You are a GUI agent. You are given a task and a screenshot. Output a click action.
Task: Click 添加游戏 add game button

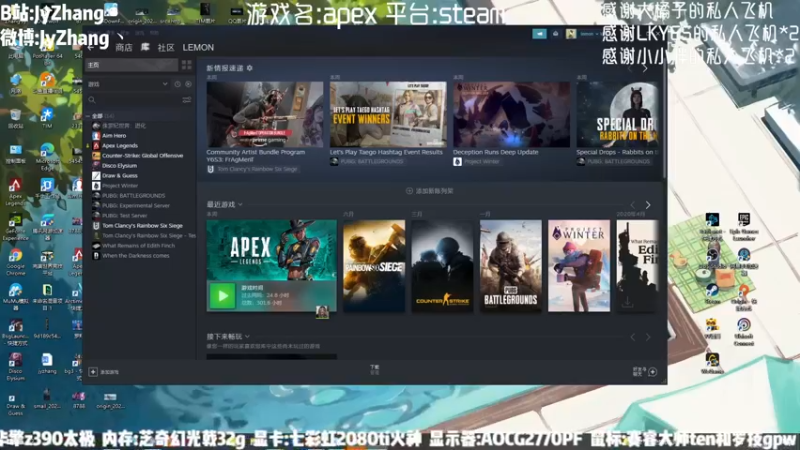[x=104, y=372]
